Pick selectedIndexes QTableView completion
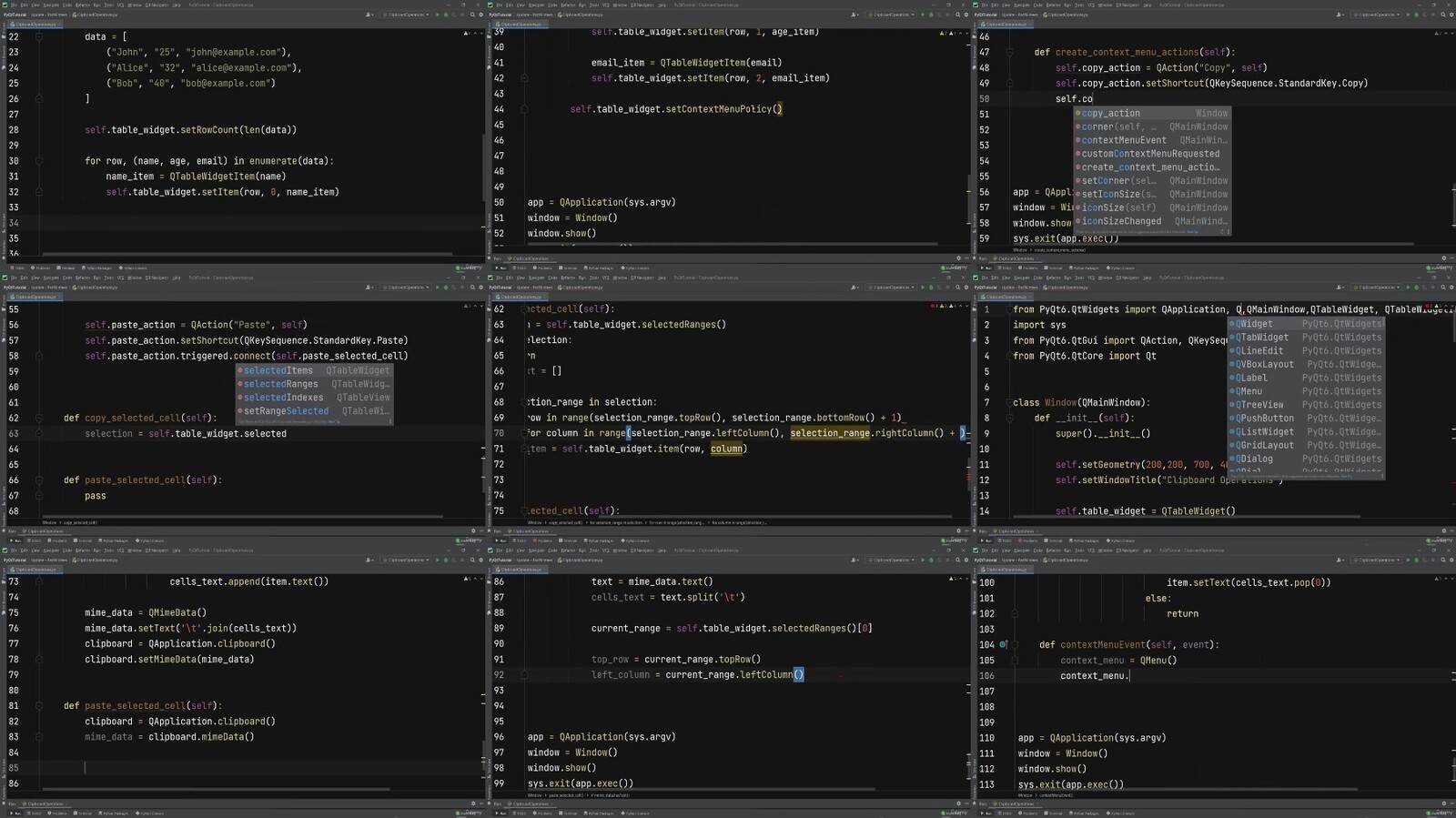 click(315, 398)
